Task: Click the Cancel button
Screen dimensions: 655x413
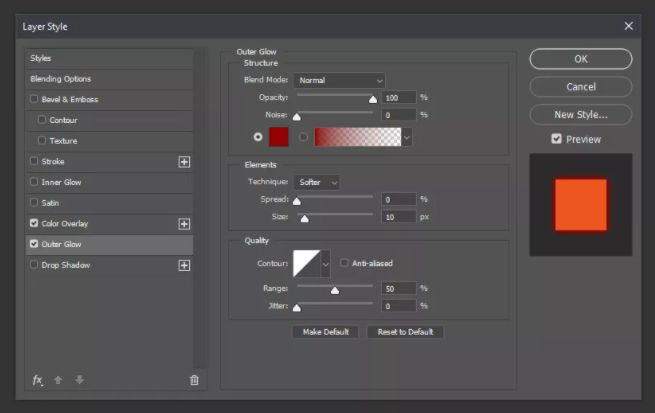Action: 581,87
